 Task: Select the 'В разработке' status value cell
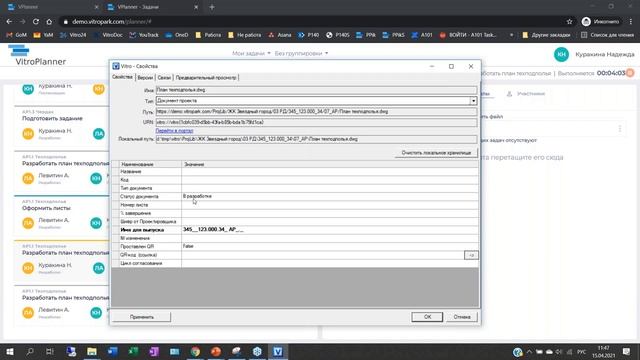point(330,196)
